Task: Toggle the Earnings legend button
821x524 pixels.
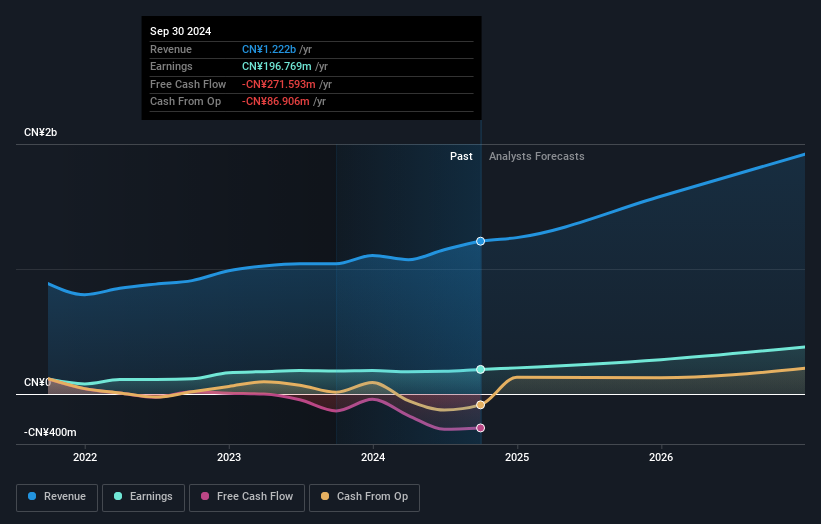Action: pyautogui.click(x=143, y=497)
